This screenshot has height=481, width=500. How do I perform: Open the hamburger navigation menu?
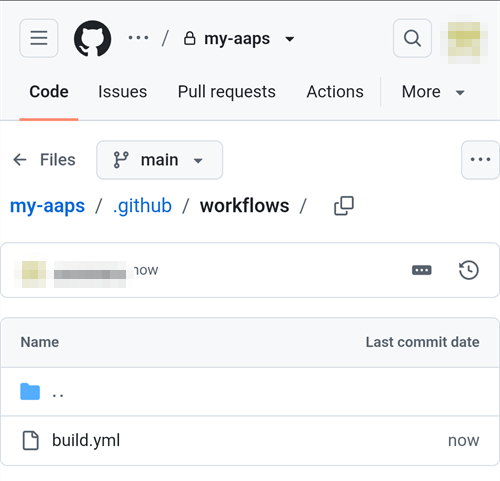[39, 38]
